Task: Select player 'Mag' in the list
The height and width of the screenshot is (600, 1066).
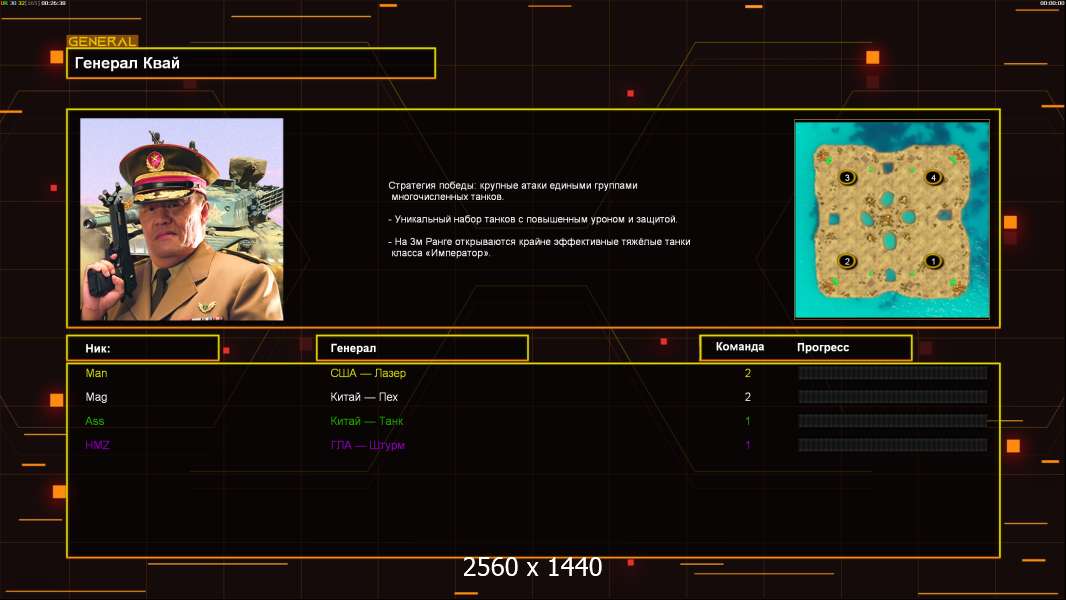Action: 96,397
